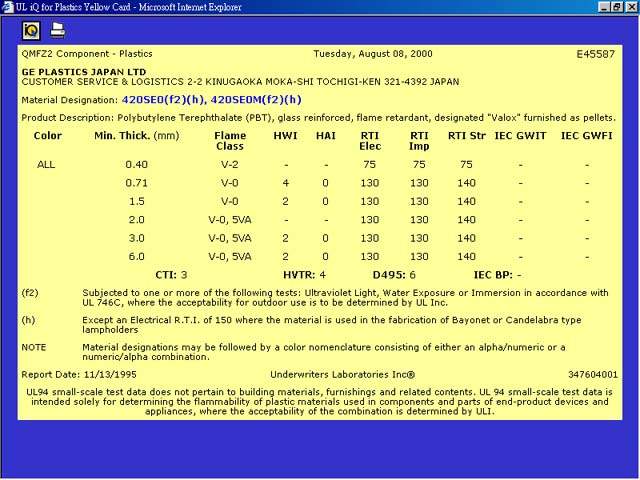Click Underwriters Laboratories Inc text
Screen dimensions: 640x480
coord(342,375)
